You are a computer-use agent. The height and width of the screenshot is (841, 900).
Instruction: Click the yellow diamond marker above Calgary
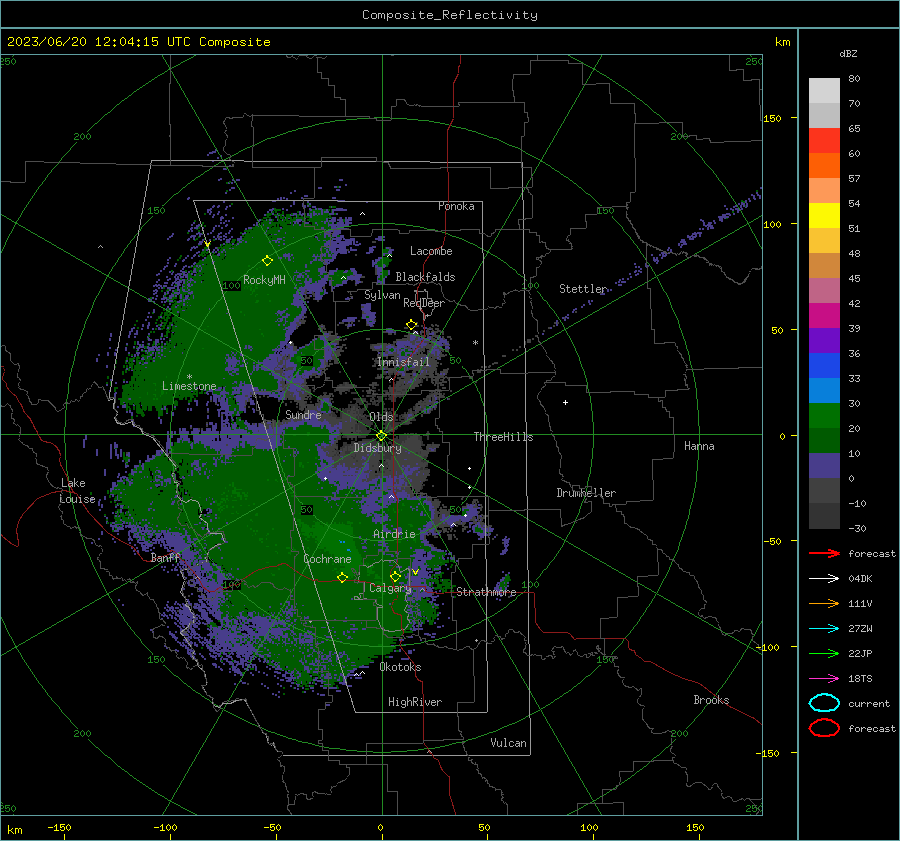pyautogui.click(x=395, y=576)
